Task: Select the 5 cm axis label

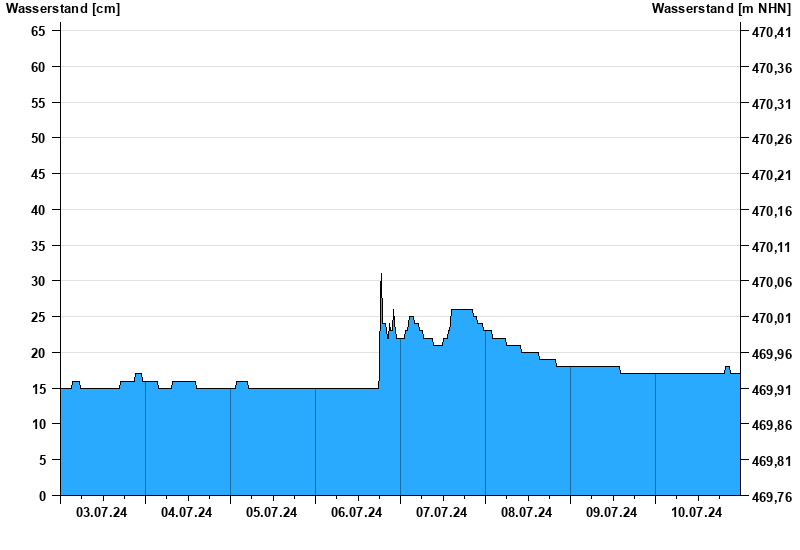Action: [42, 460]
